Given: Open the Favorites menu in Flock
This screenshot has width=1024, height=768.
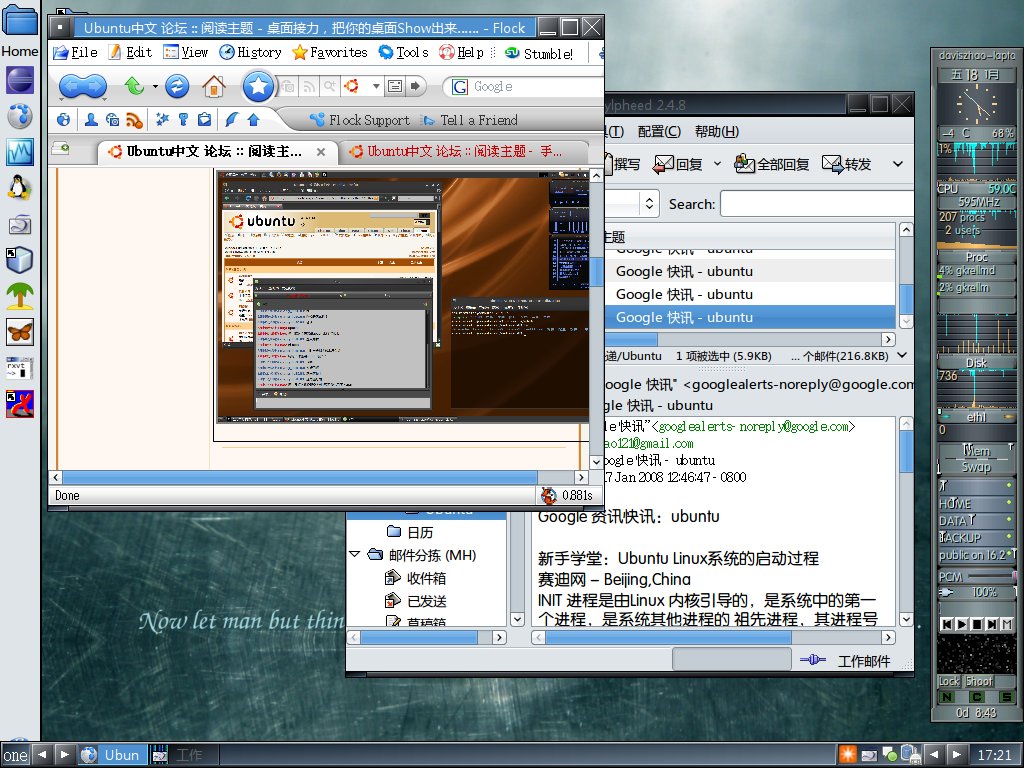Looking at the screenshot, I should pos(330,53).
